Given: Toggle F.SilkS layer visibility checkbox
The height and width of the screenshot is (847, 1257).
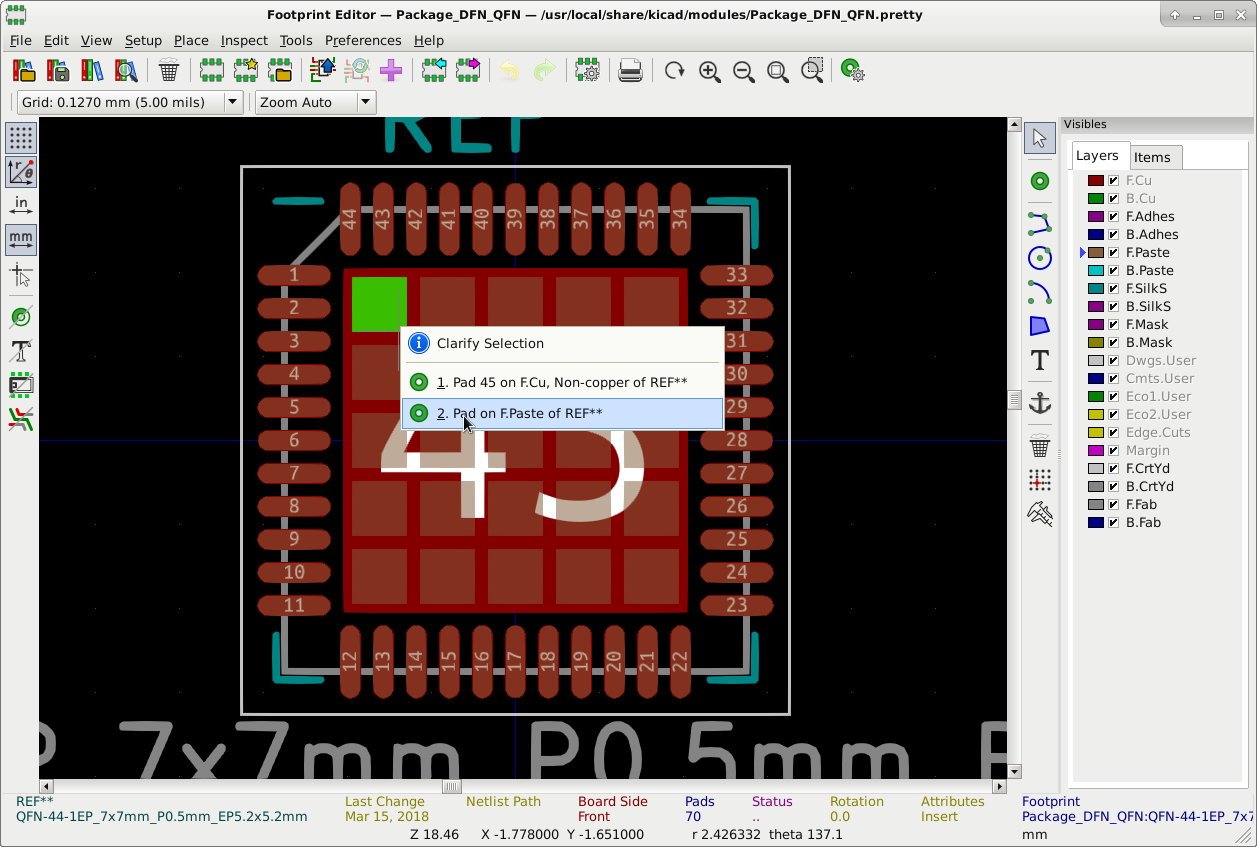Looking at the screenshot, I should [x=1113, y=289].
